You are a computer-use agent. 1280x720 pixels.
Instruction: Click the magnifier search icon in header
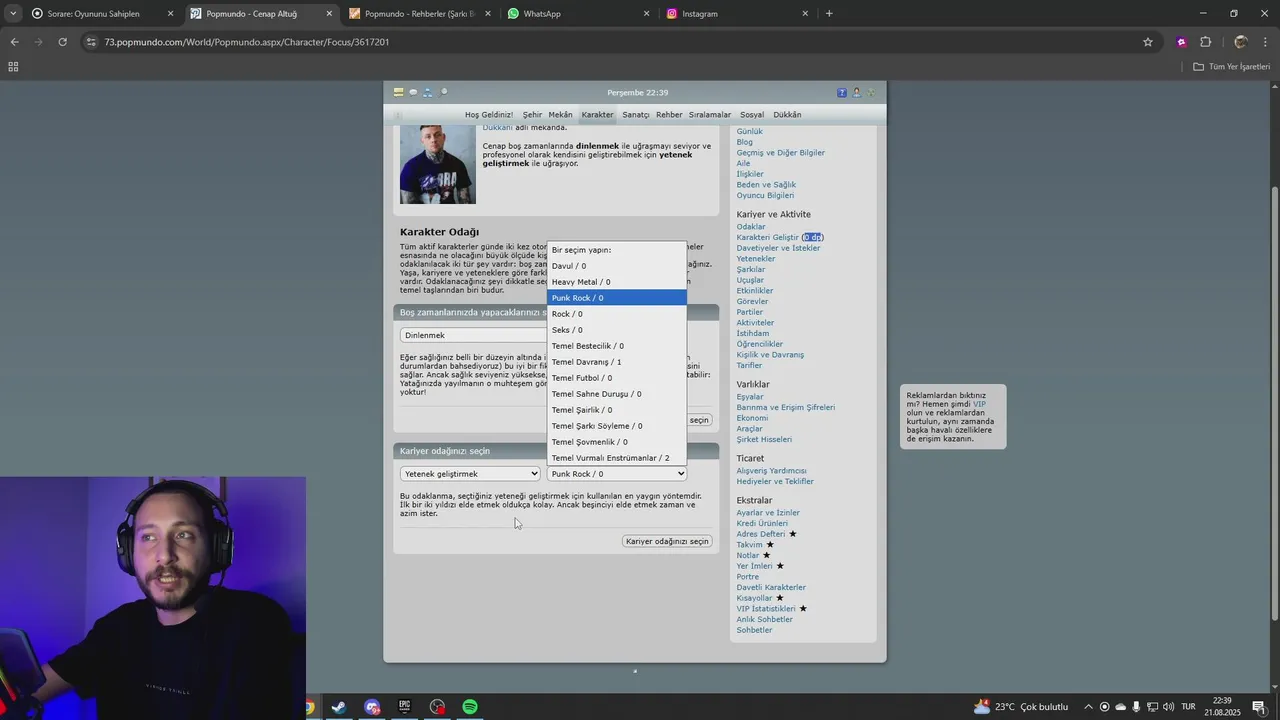pos(444,92)
